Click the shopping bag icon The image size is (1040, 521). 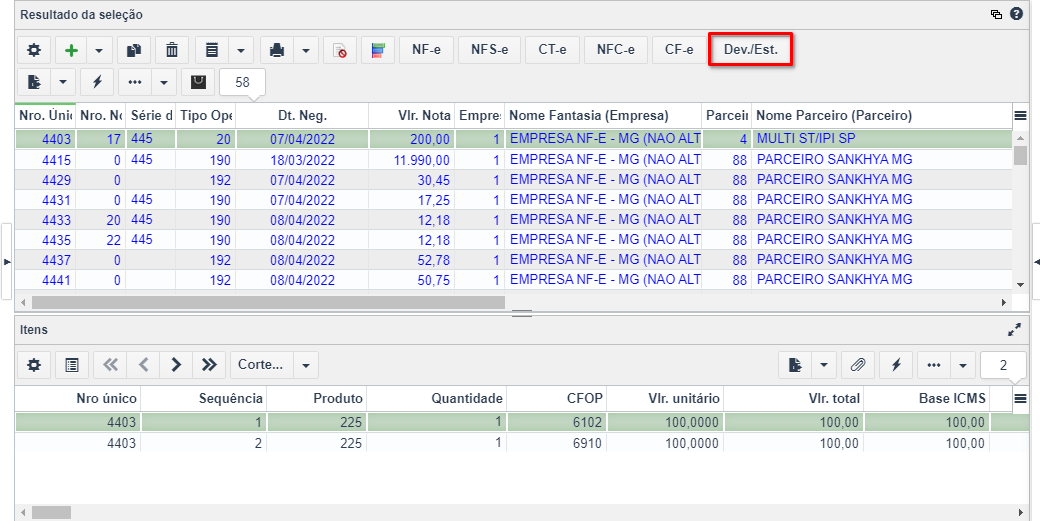[198, 82]
